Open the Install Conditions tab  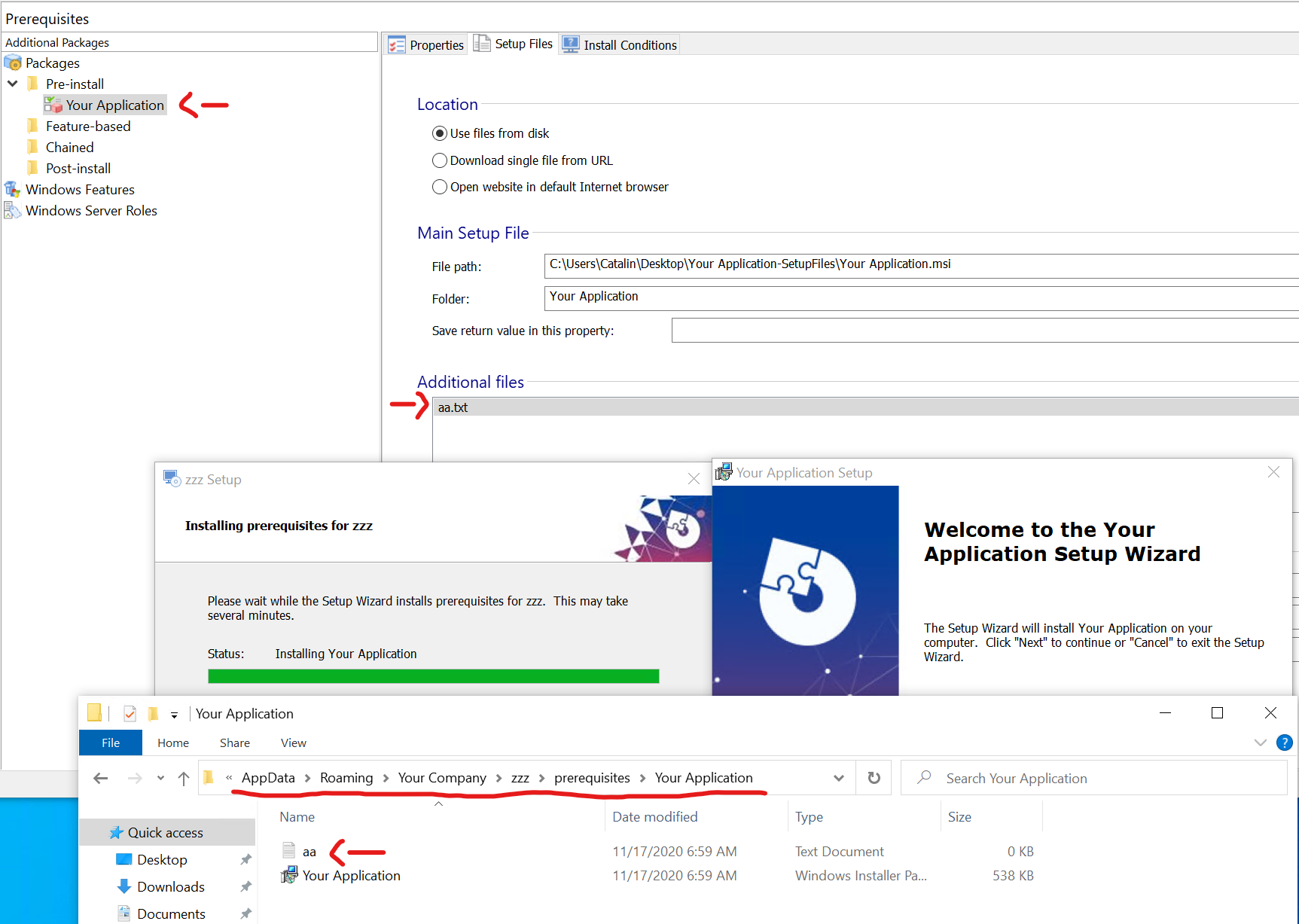coord(621,45)
